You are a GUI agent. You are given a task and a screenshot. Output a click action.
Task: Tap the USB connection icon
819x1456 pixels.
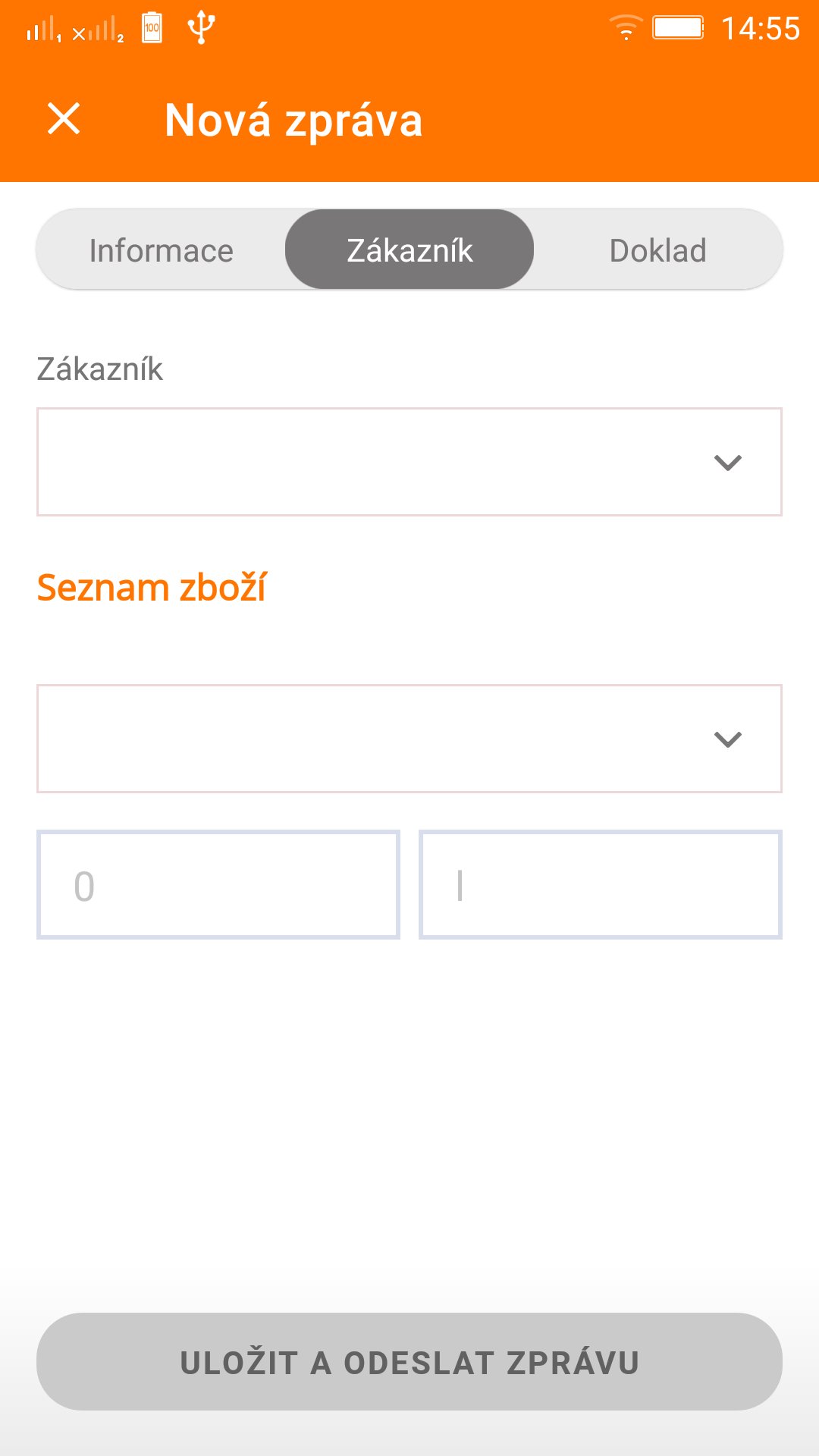click(x=201, y=28)
